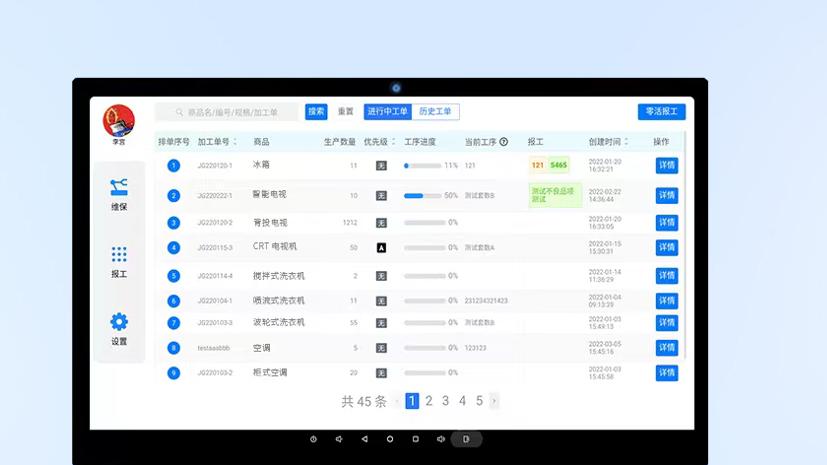Open 详情 for 背投电视 row

(x=667, y=222)
